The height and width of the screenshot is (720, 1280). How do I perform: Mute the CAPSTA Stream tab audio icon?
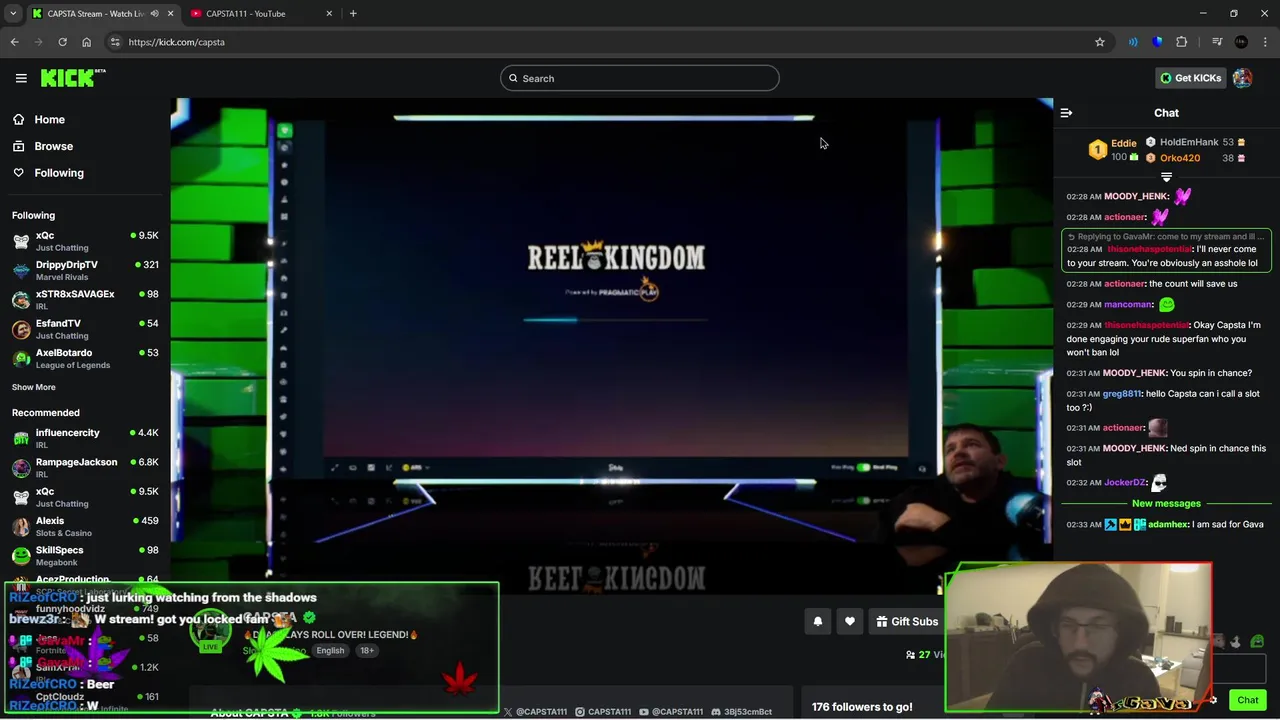[154, 14]
